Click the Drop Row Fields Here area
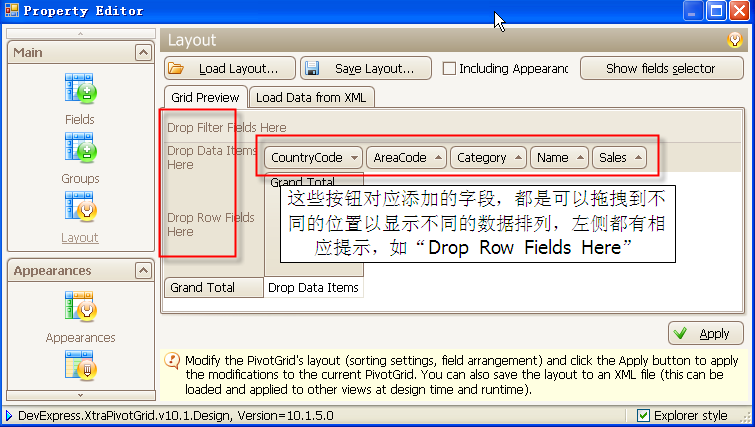 [x=210, y=224]
